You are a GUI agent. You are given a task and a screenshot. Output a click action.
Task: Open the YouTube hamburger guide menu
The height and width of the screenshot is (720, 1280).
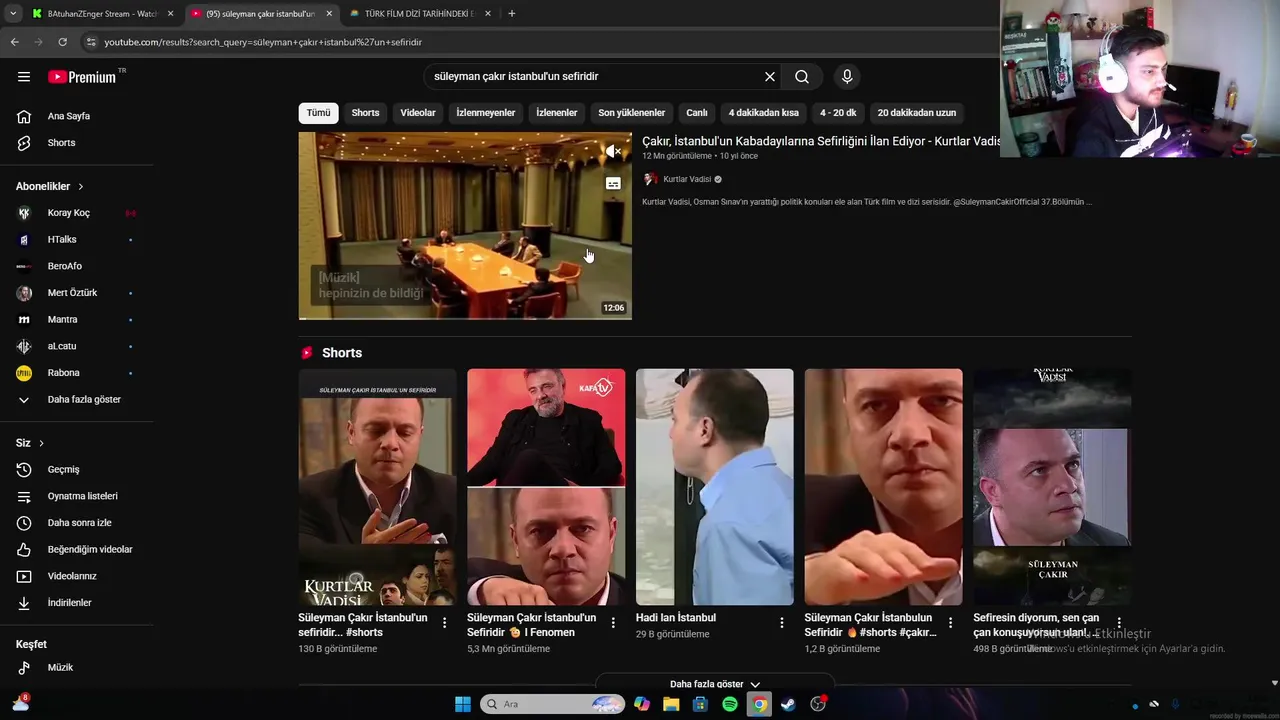click(x=24, y=77)
